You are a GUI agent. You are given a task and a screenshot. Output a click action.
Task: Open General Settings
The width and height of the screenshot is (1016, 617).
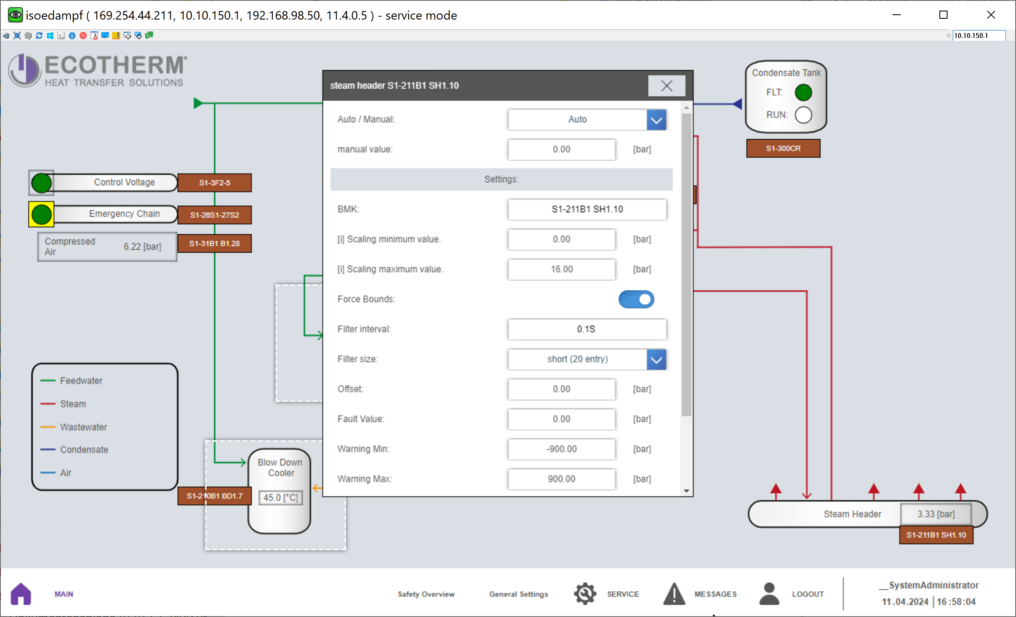[x=518, y=594]
